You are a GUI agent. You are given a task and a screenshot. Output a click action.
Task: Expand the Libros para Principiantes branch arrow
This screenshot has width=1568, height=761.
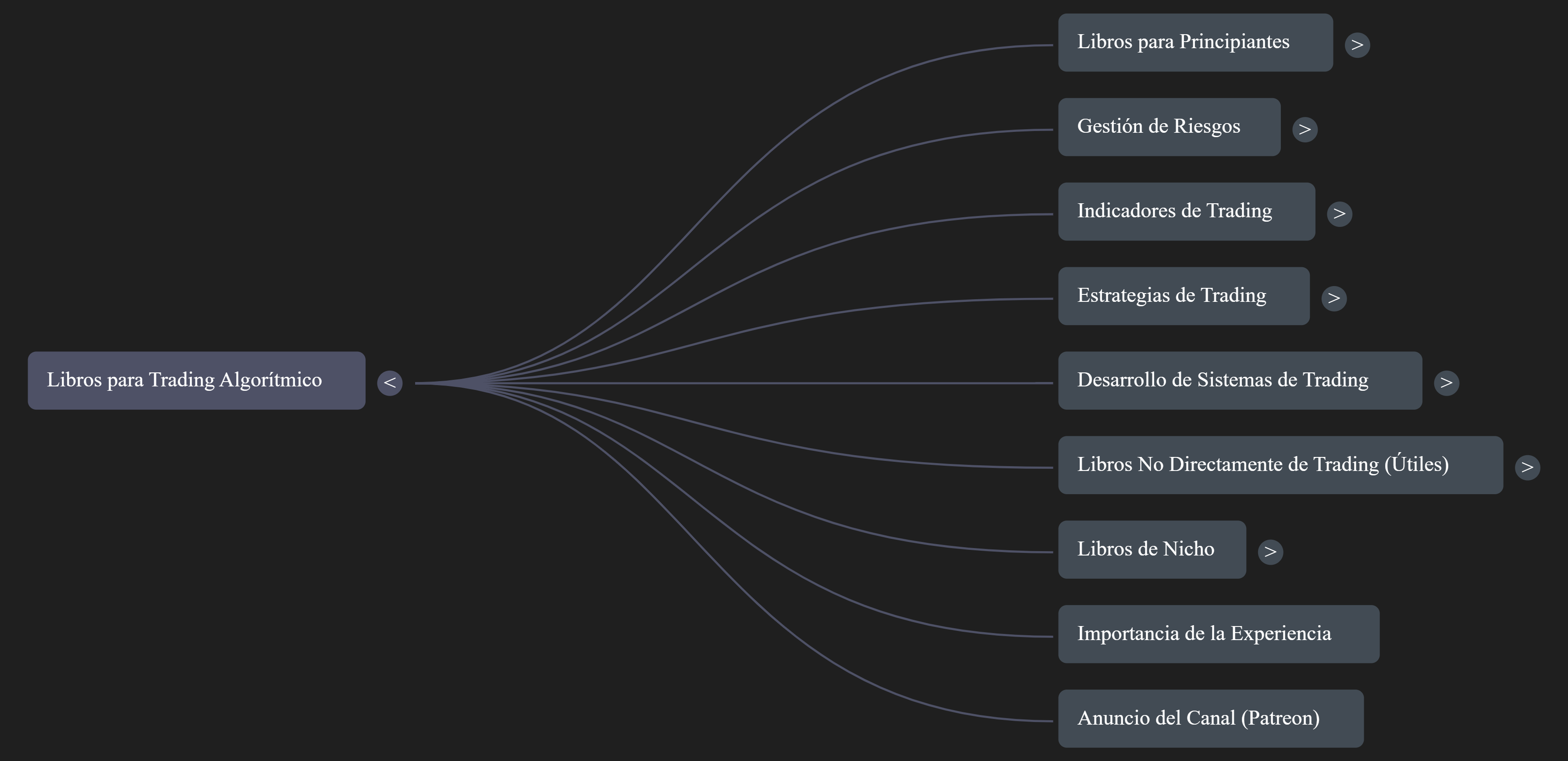1357,45
